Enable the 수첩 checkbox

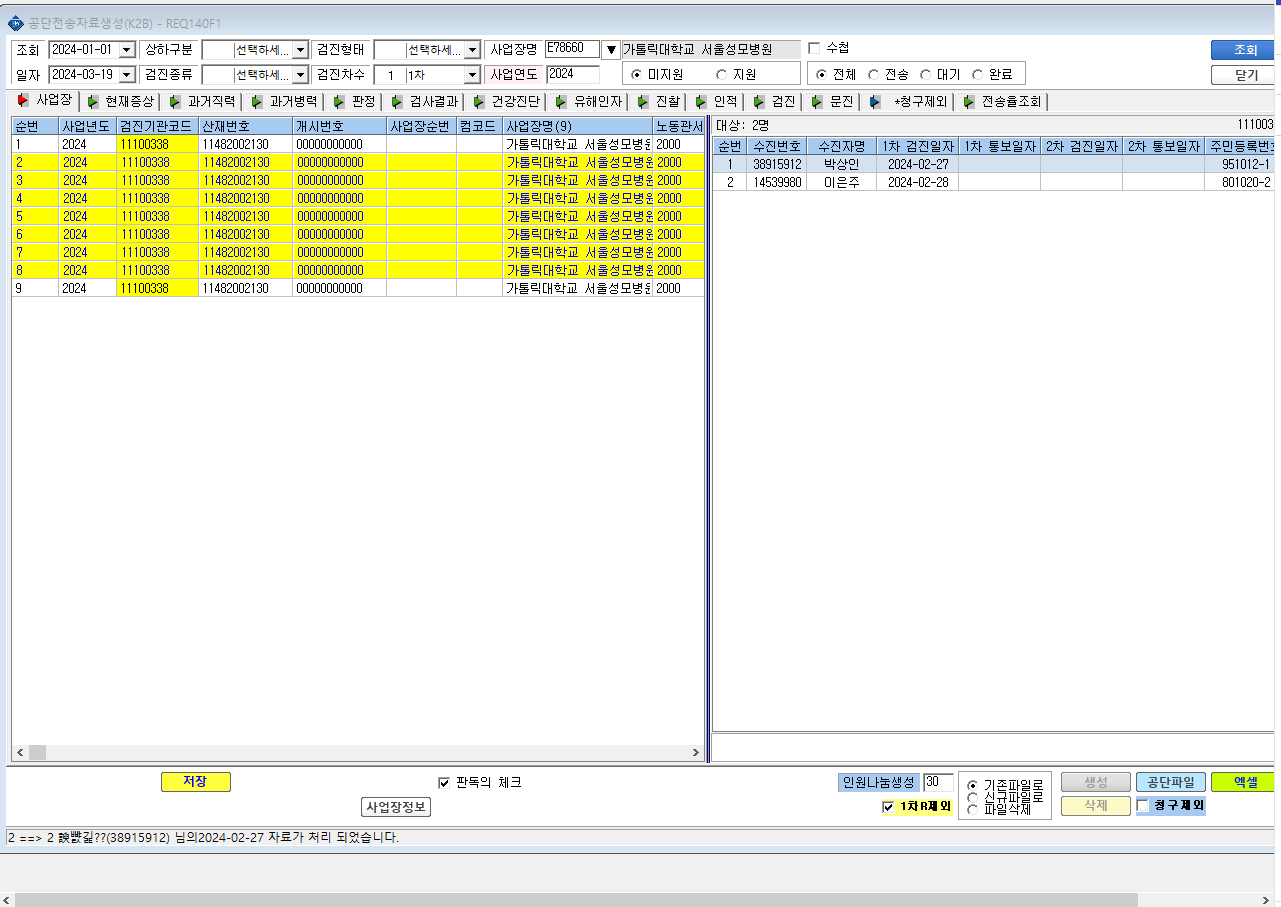(814, 48)
